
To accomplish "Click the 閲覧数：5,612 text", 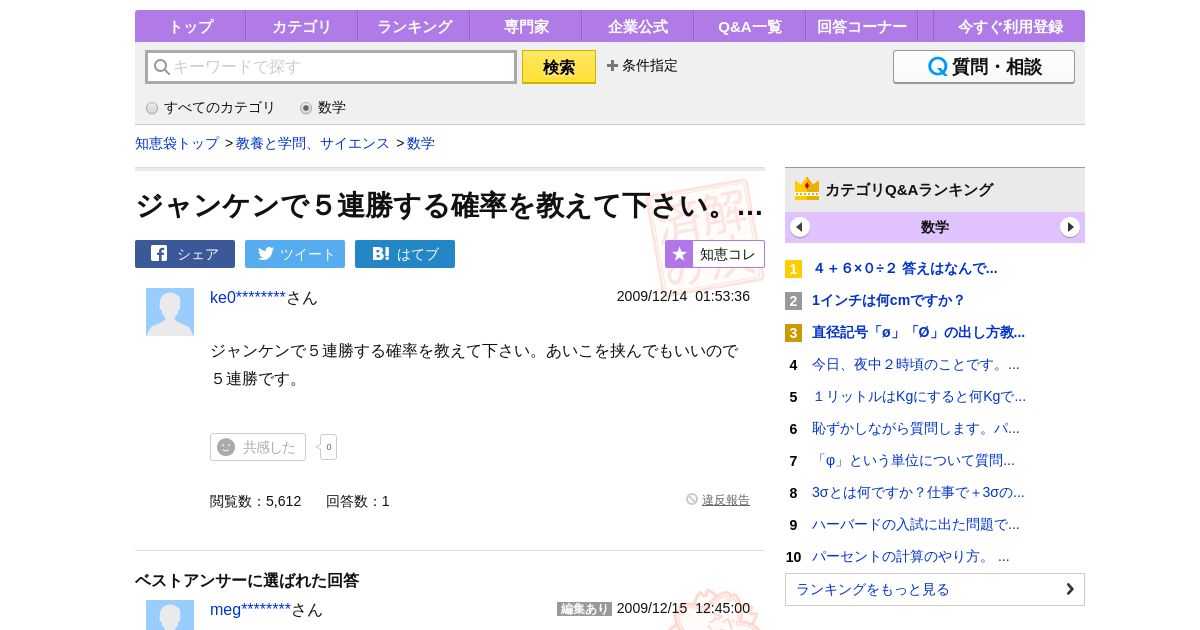I will (x=255, y=501).
